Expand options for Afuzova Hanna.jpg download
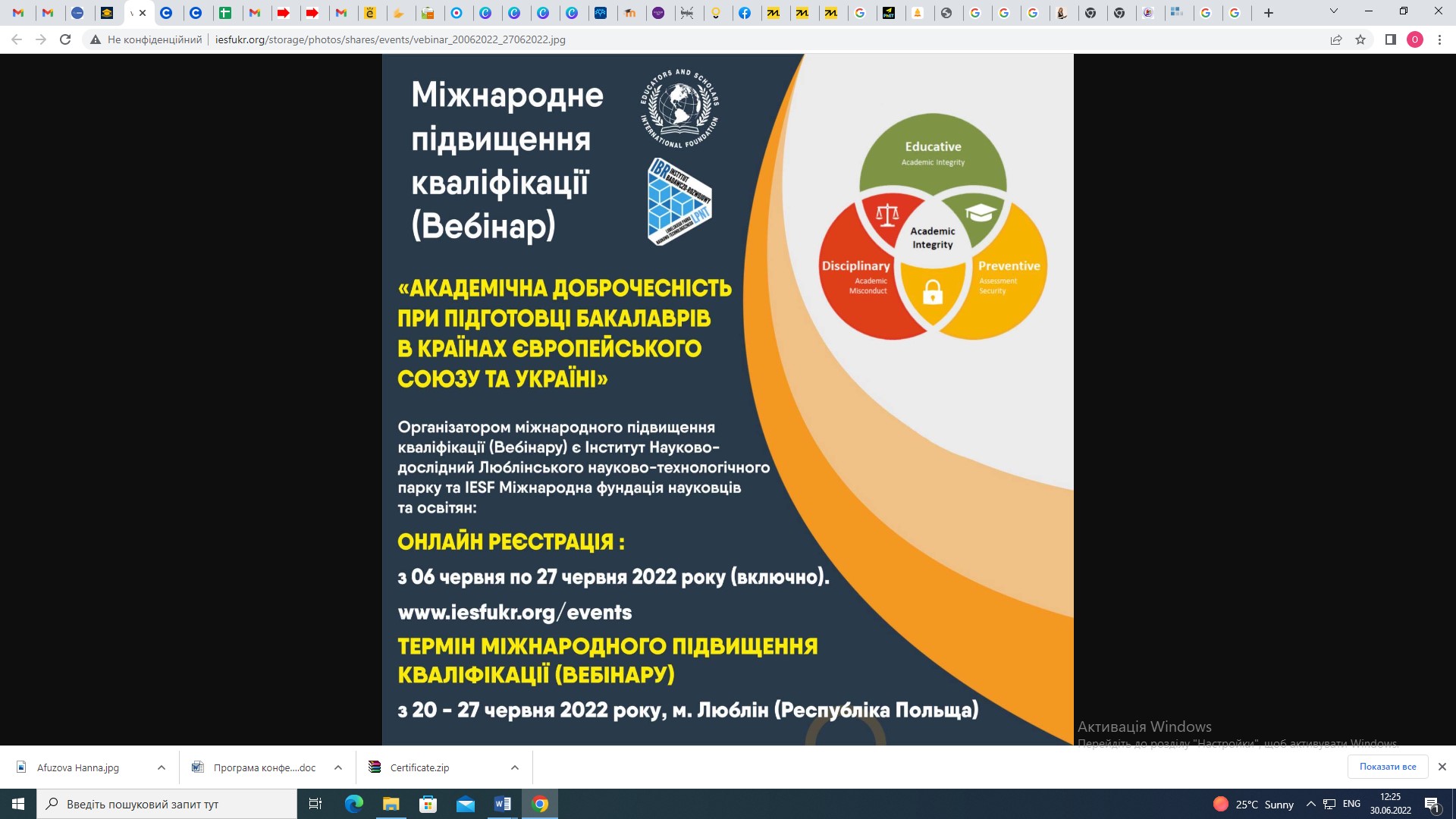 (x=162, y=767)
